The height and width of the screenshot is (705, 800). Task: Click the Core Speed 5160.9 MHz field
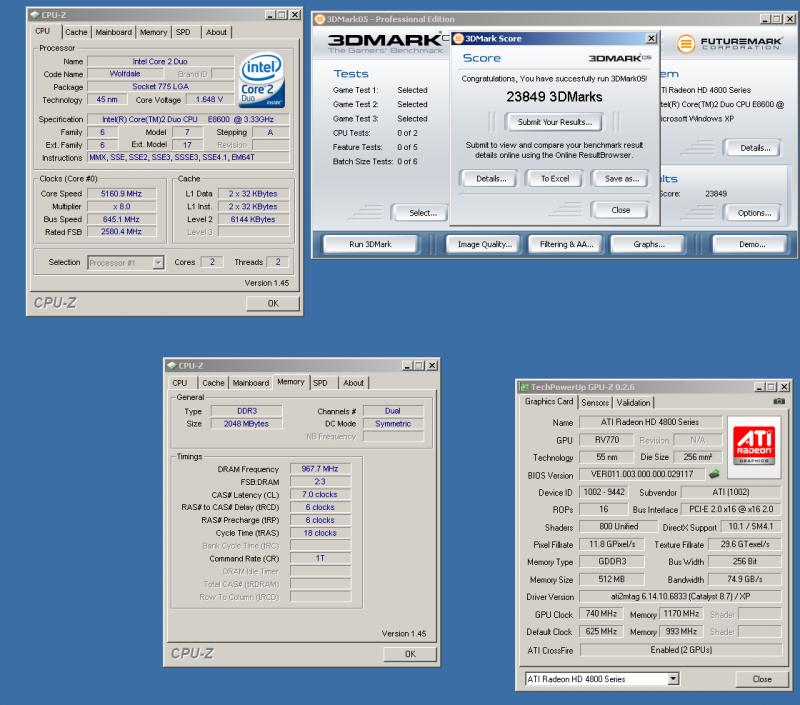pos(121,194)
